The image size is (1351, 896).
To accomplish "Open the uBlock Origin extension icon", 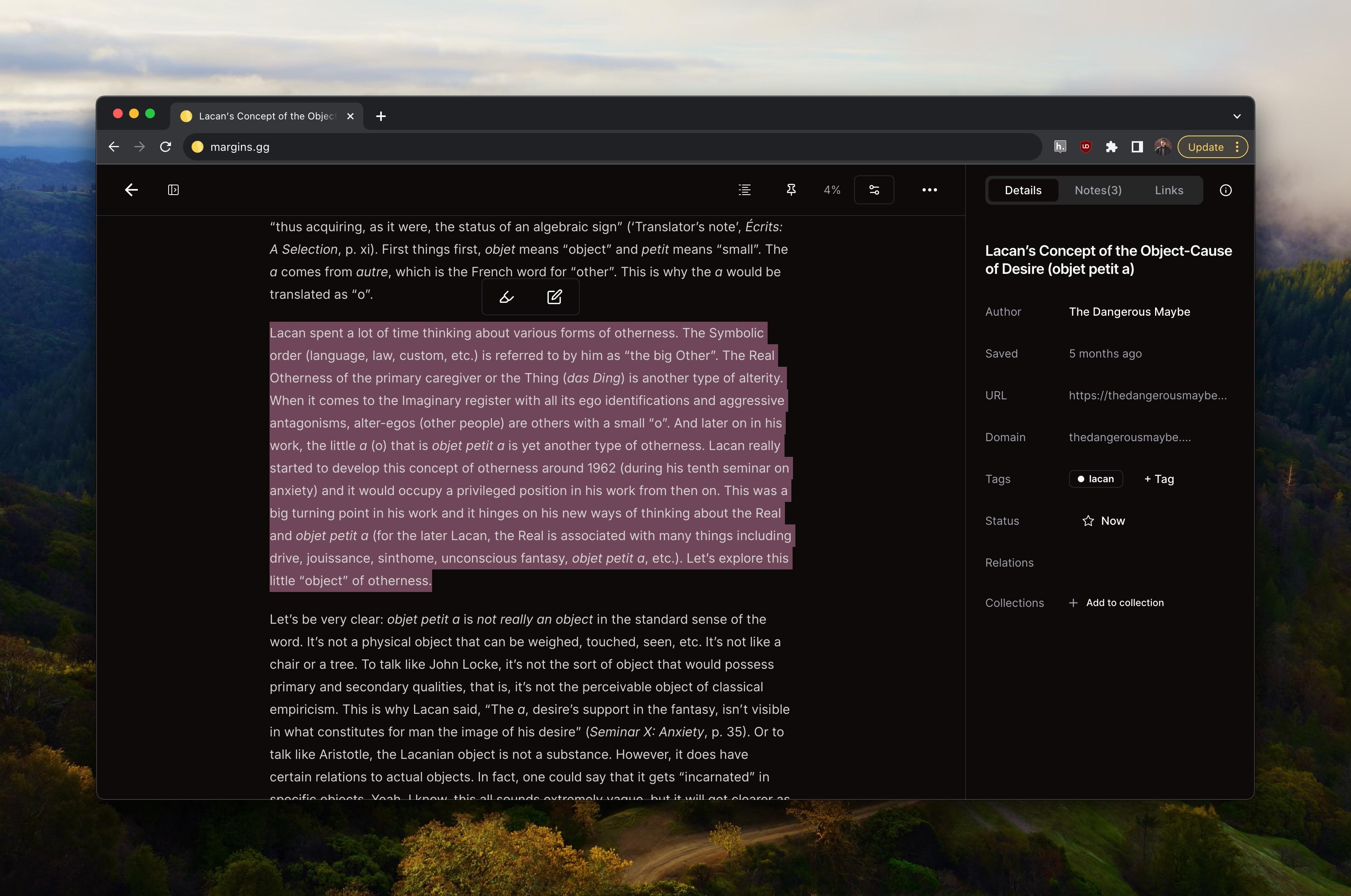I will (x=1086, y=147).
